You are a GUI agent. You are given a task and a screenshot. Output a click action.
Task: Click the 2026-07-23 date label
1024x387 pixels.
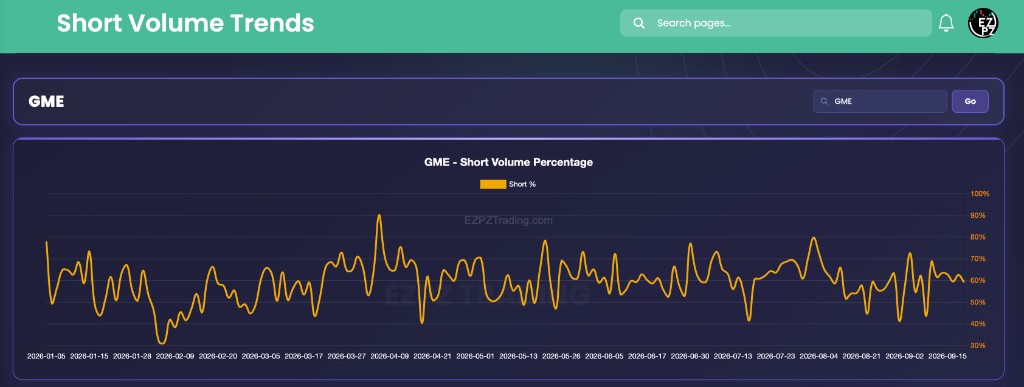click(x=776, y=356)
